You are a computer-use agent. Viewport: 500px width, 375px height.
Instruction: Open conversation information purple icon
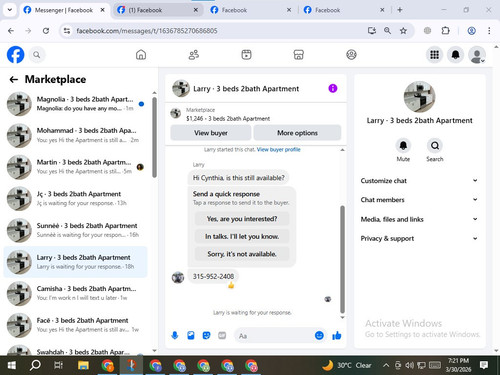333,88
